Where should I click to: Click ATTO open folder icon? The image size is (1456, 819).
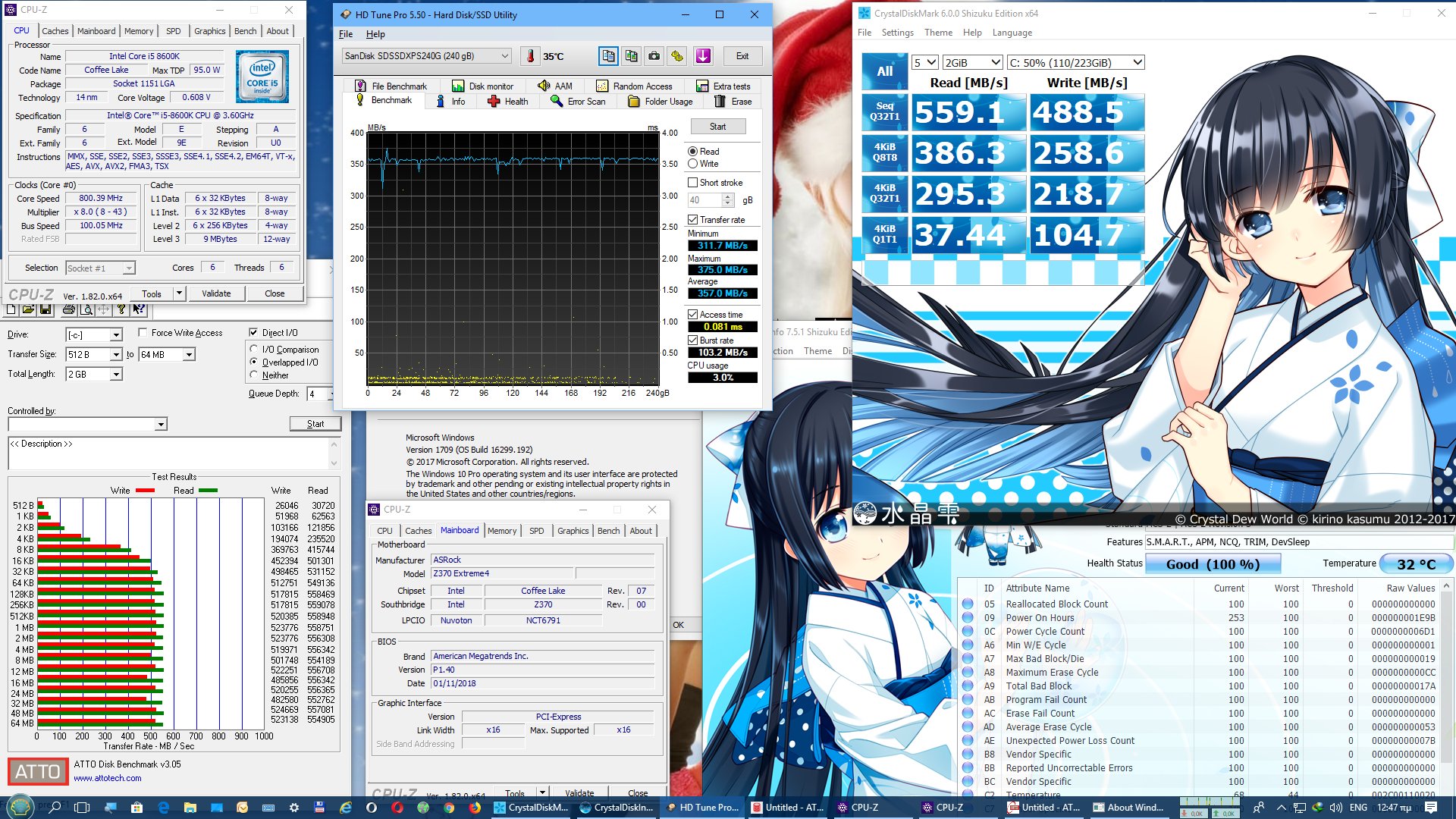28,309
